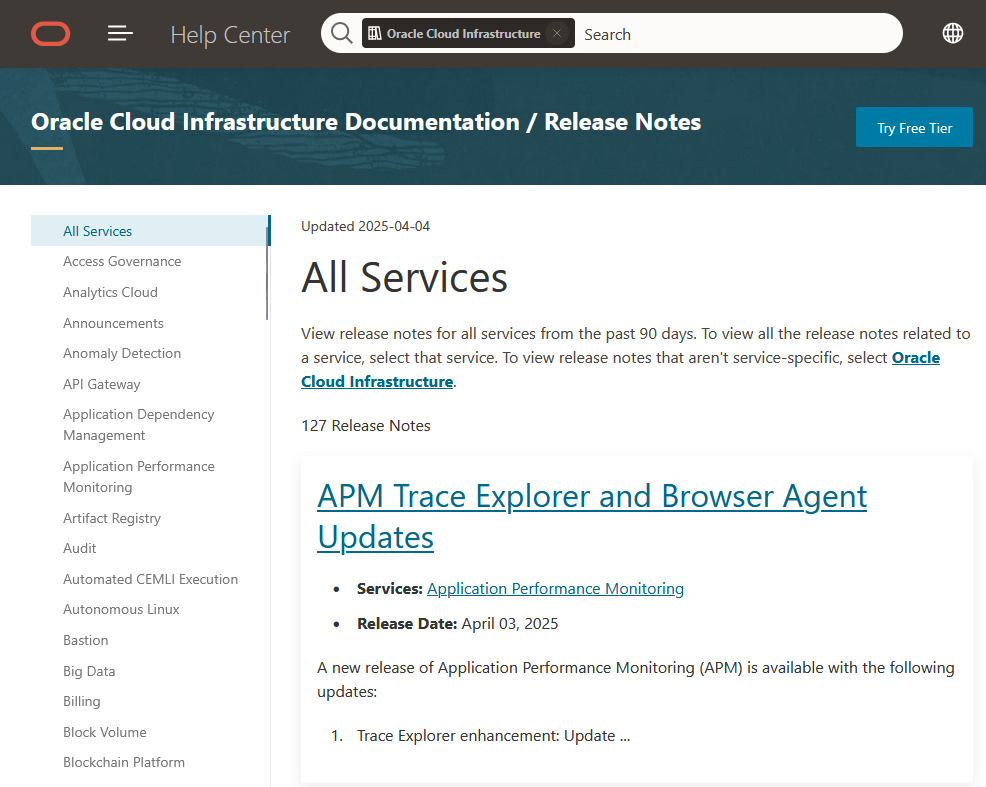Open Access Governance release notes
986x787 pixels.
click(122, 261)
